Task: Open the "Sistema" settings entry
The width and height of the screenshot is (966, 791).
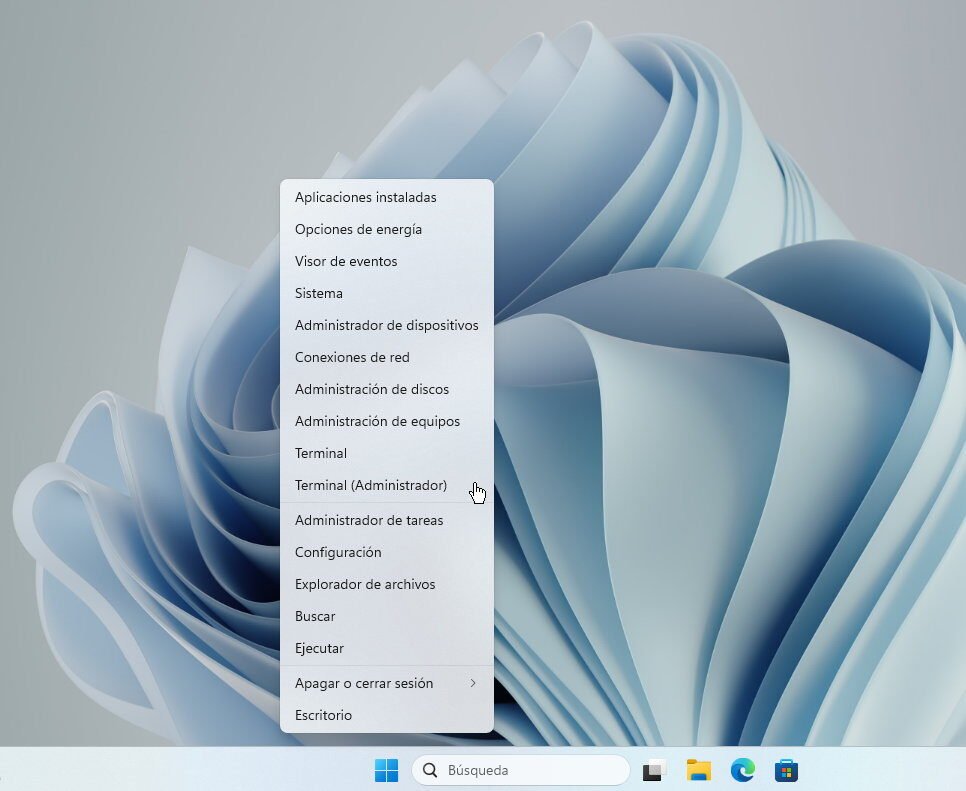Action: (318, 293)
